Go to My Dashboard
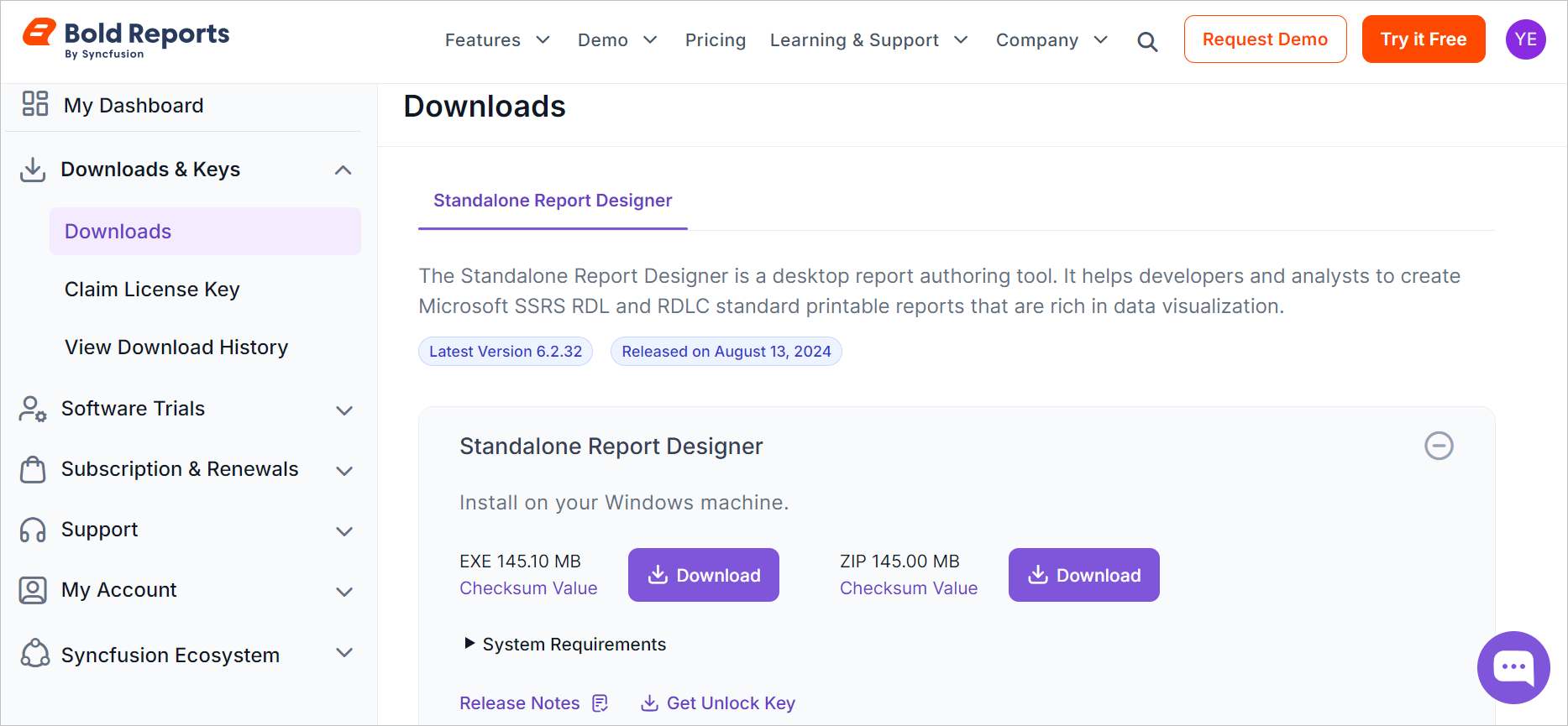Image resolution: width=1568 pixels, height=726 pixels. pos(134,106)
